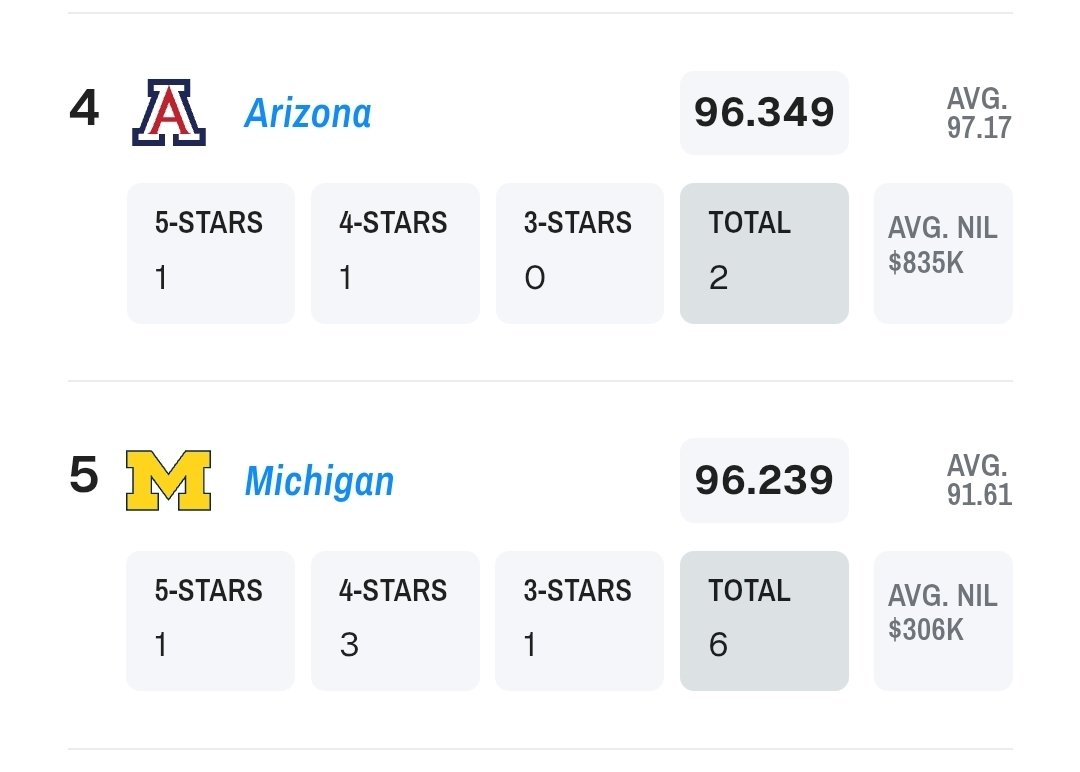
Task: Click Michigan's AVG. 91.61 rating
Action: point(978,480)
